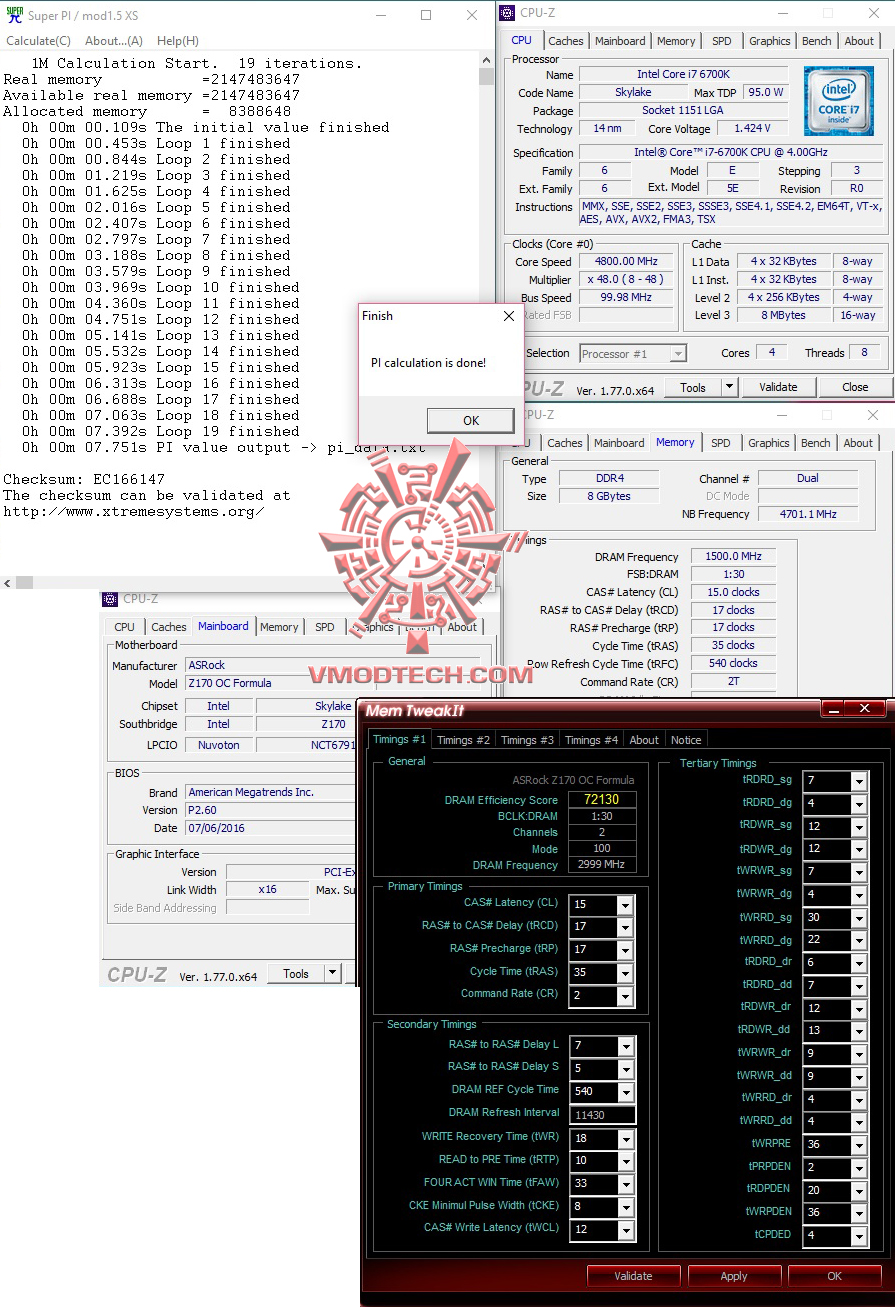Open the Calculate menu in Super PI
The image size is (895, 1307).
point(38,40)
